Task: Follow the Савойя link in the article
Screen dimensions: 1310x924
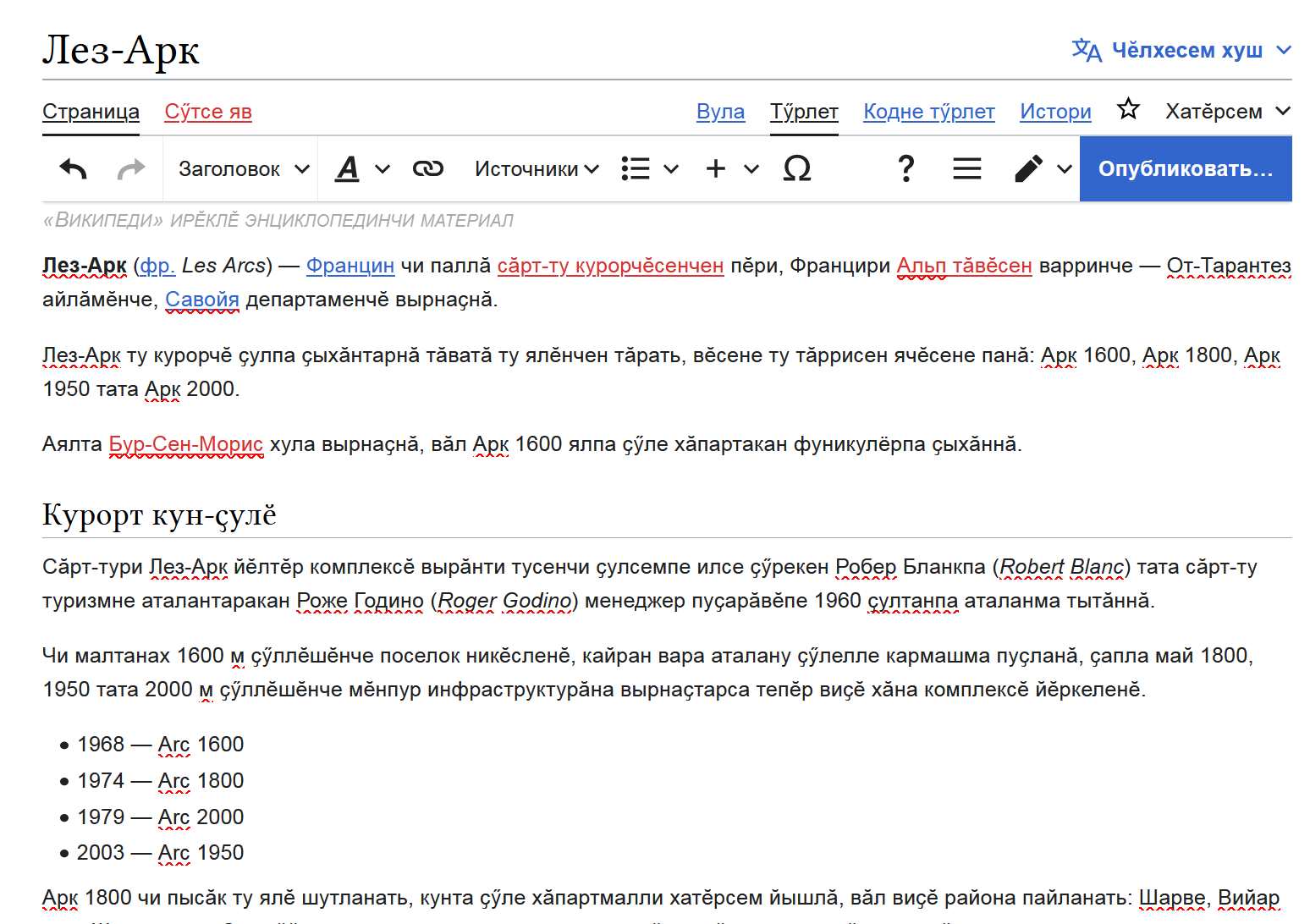Action: pos(202,300)
